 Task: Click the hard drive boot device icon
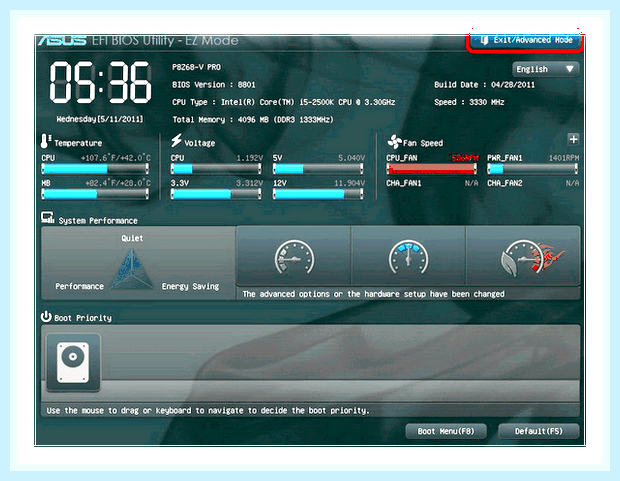[x=73, y=363]
